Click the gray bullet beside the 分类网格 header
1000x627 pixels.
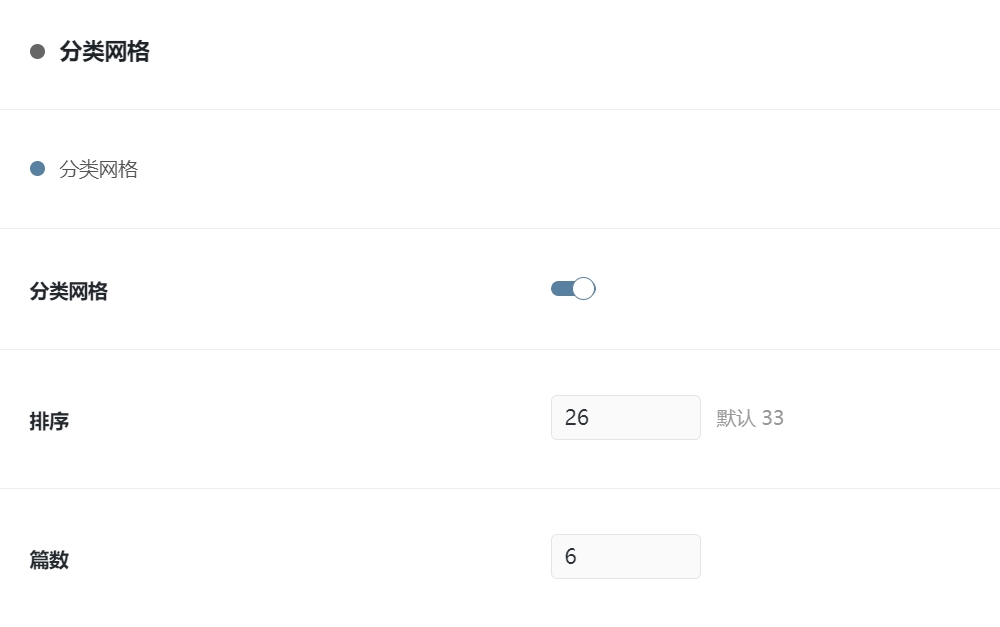click(x=38, y=51)
